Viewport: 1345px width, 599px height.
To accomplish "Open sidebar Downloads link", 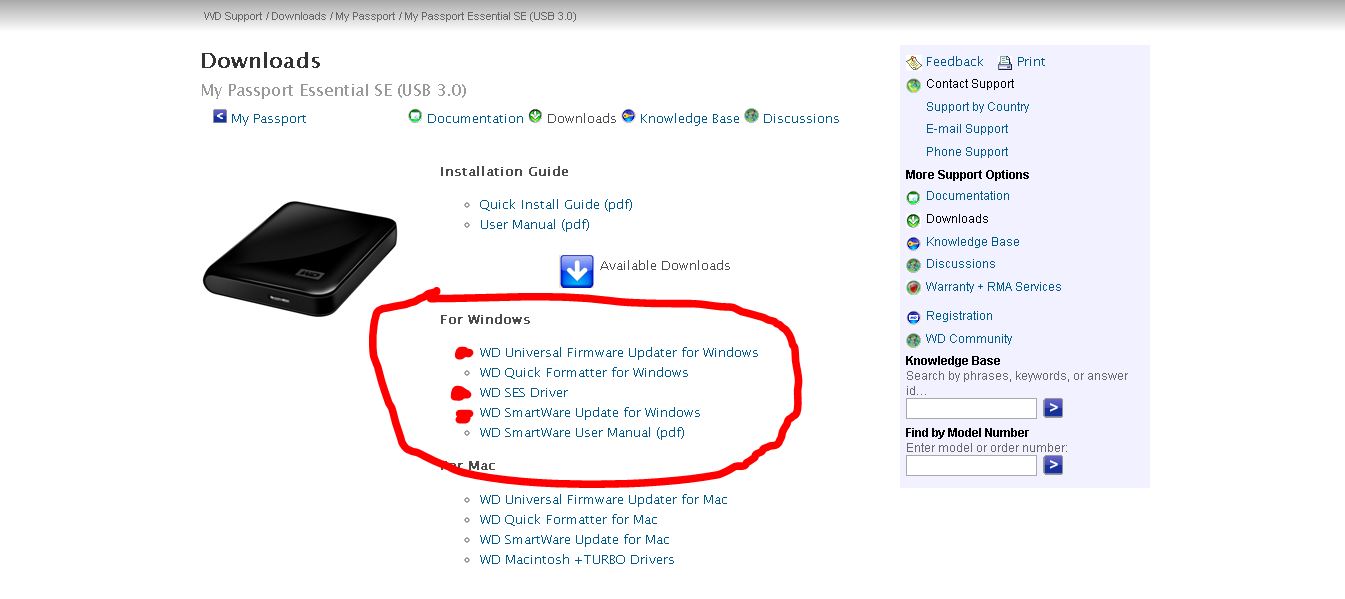I will [x=957, y=219].
